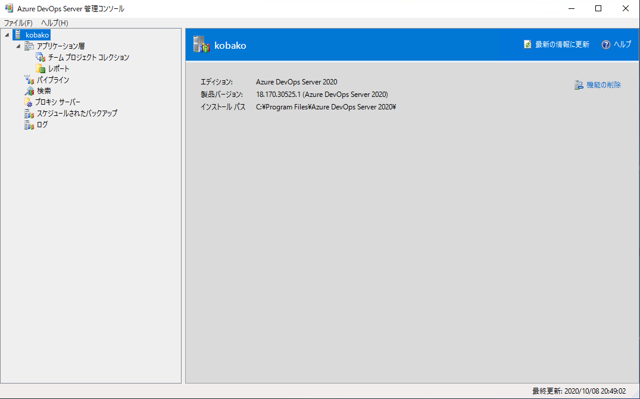This screenshot has height=399, width=640.
Task: Select レポート tree item
Action: click(59, 69)
